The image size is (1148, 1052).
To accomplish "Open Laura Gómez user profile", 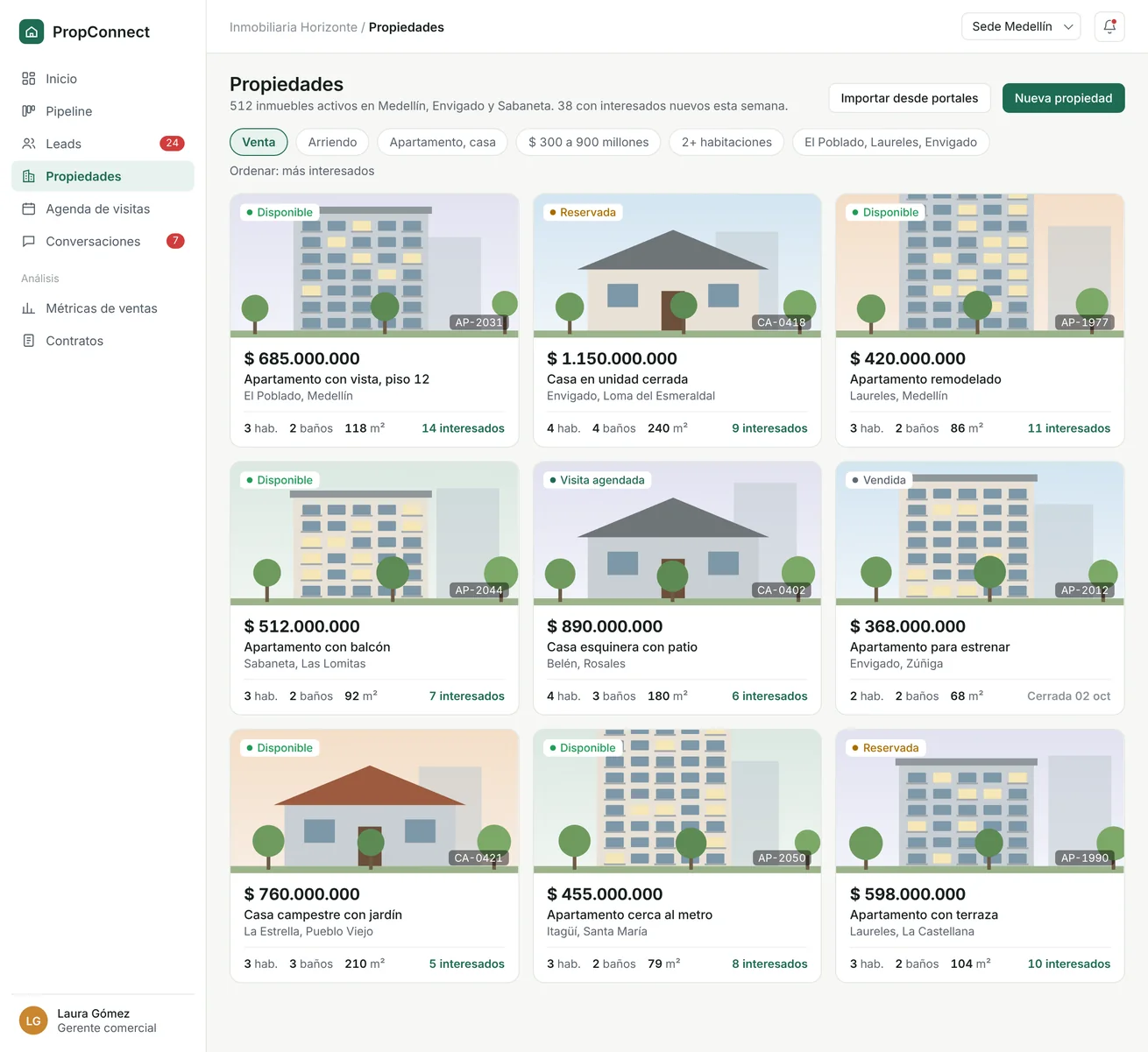I will pyautogui.click(x=103, y=1020).
